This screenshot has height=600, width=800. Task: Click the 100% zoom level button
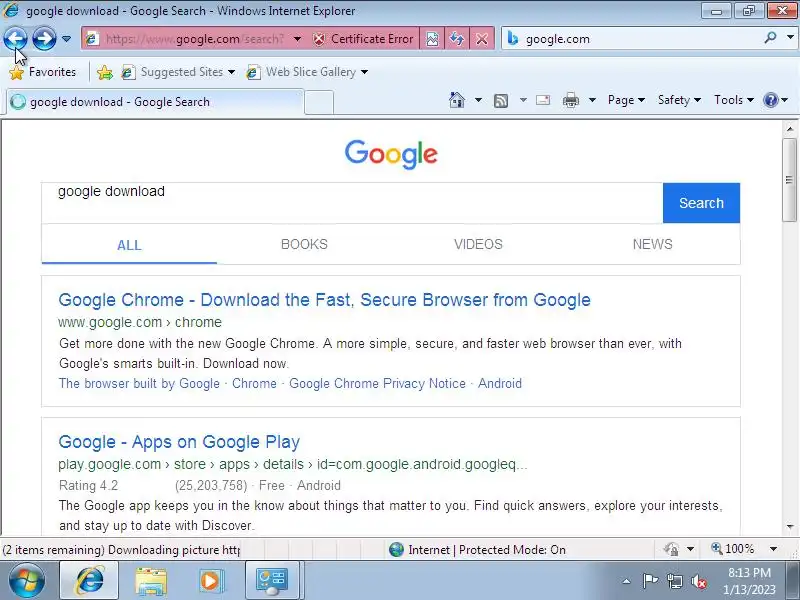[732, 549]
